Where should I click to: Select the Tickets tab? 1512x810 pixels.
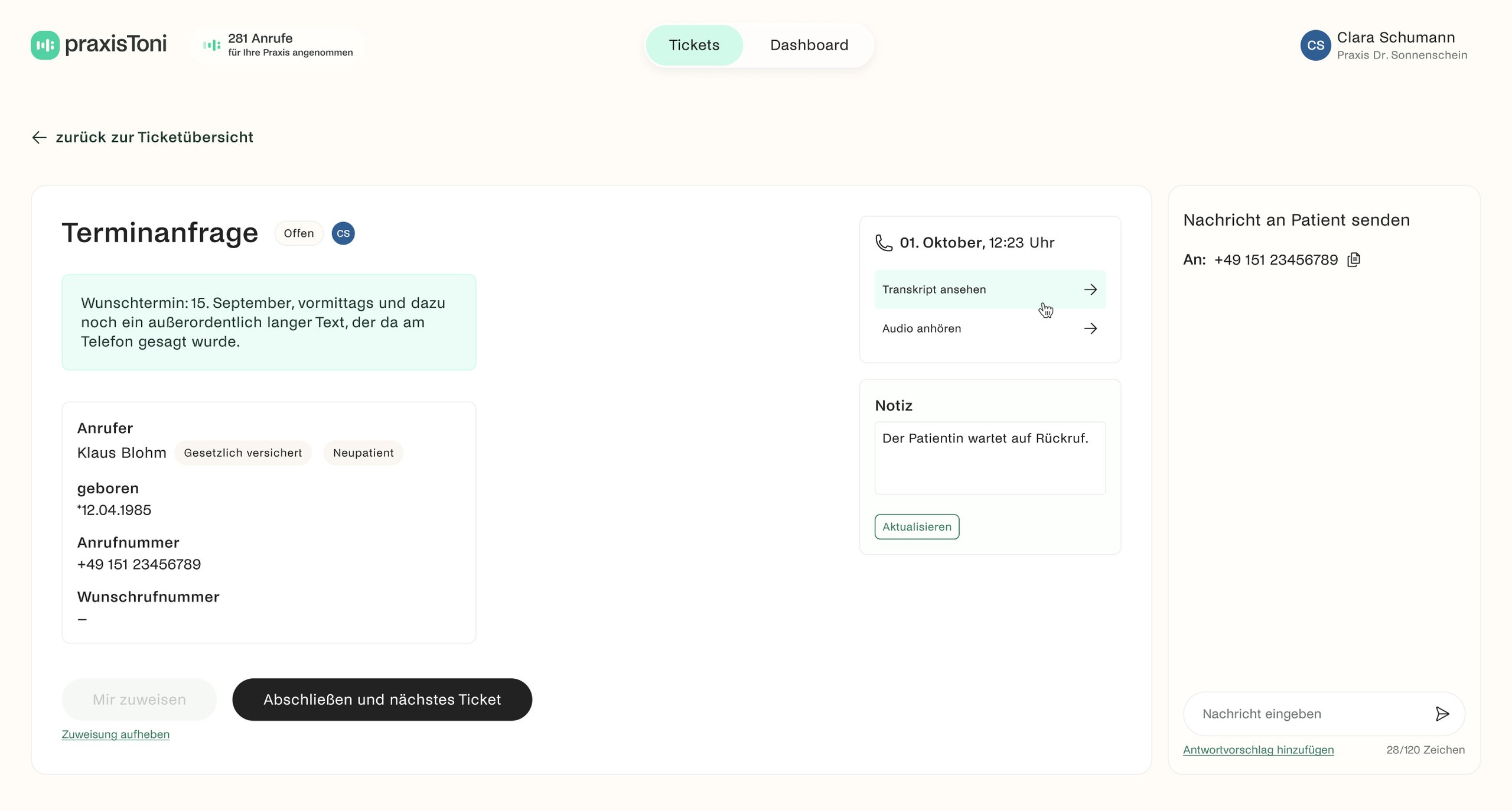694,45
